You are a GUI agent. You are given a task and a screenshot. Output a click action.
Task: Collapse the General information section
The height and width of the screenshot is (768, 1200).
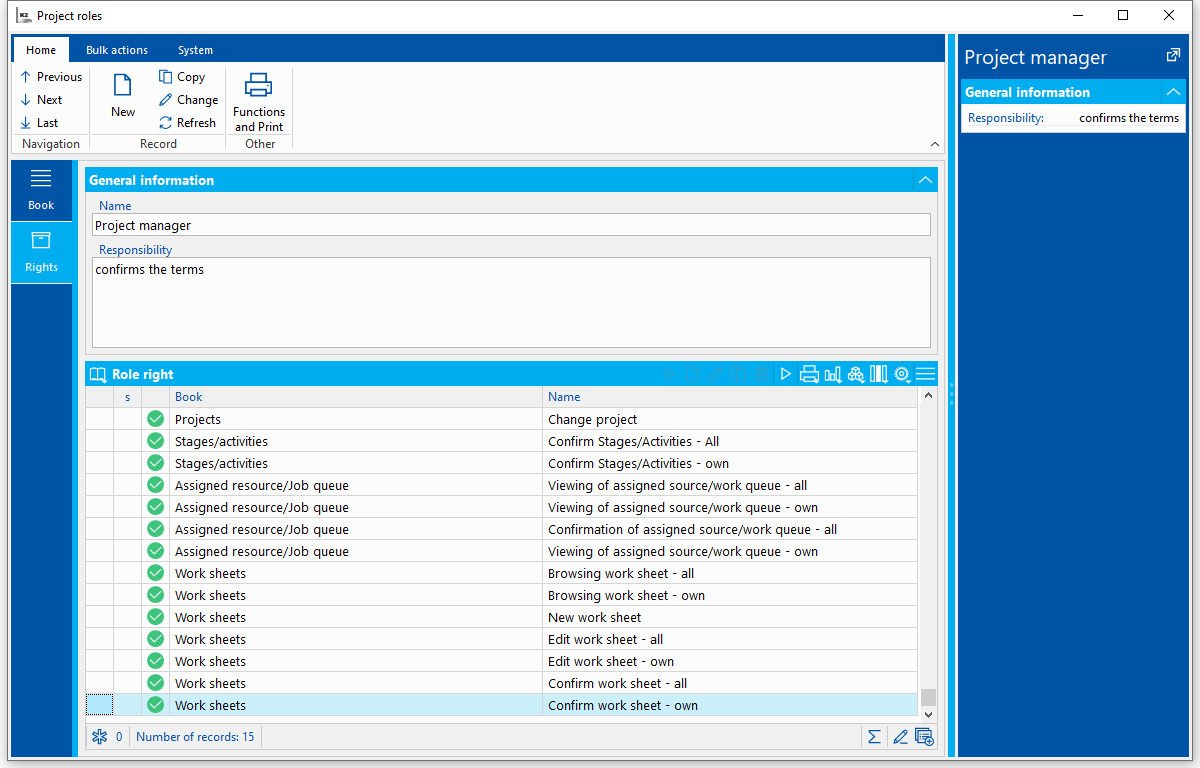click(926, 180)
